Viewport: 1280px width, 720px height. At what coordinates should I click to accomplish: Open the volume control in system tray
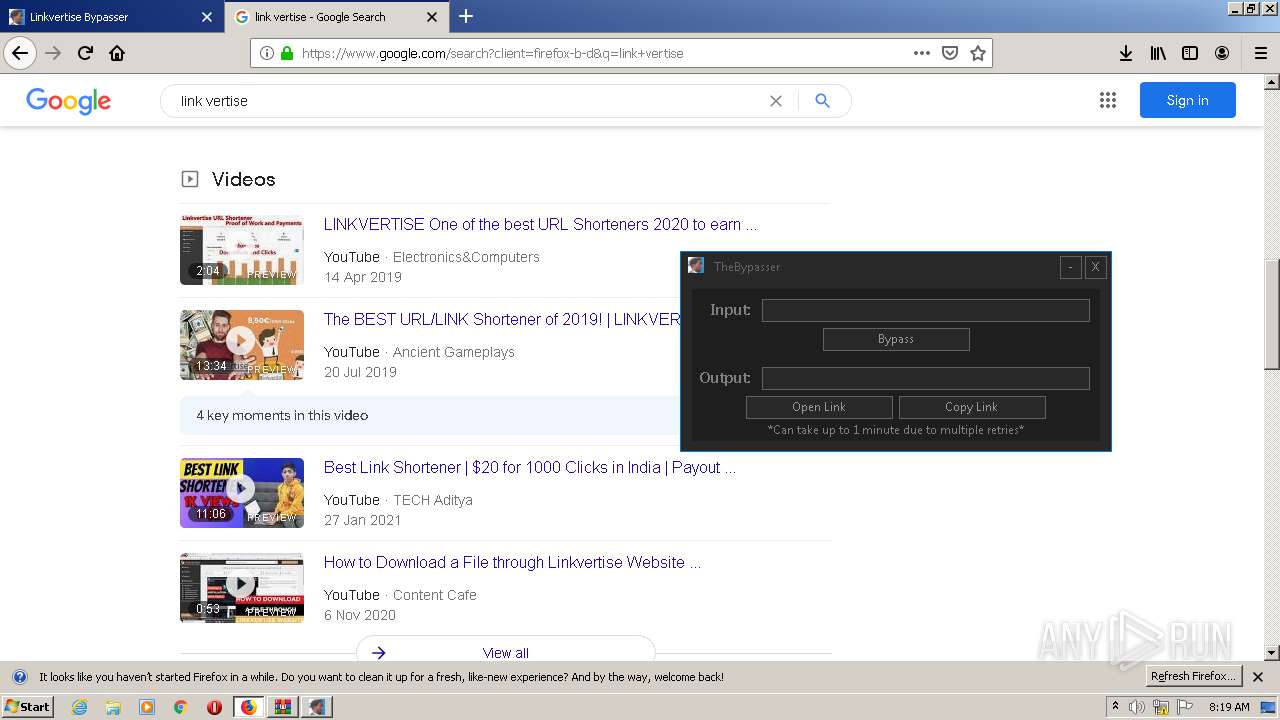point(1137,707)
